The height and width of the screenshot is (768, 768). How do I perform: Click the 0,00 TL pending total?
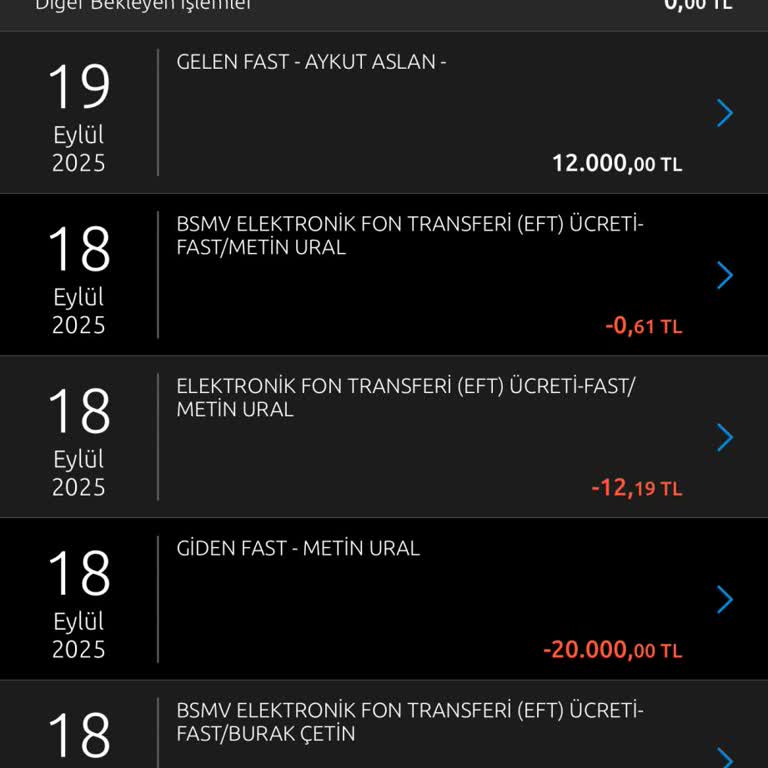point(698,5)
